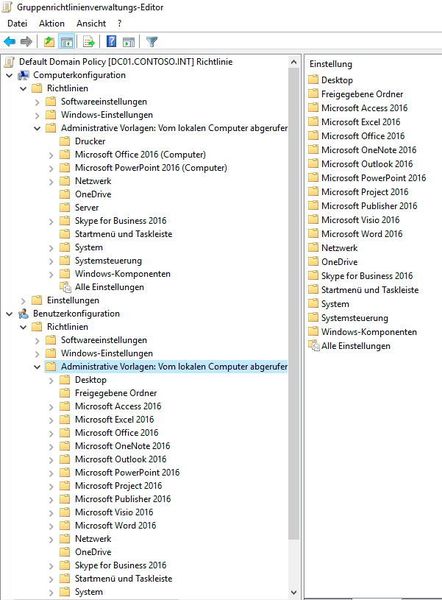Click the tree pane vertical scrollbar thumb
This screenshot has height=600, width=442.
click(x=294, y=304)
